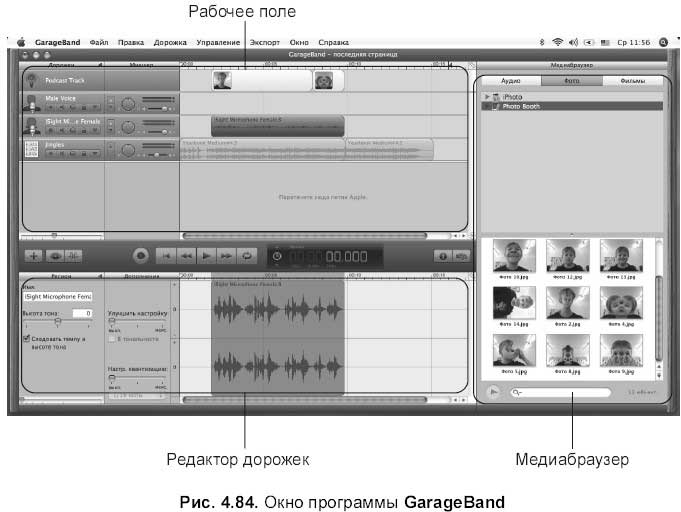Solo the Male Voice track
This screenshot has height=512, width=681.
(x=73, y=107)
